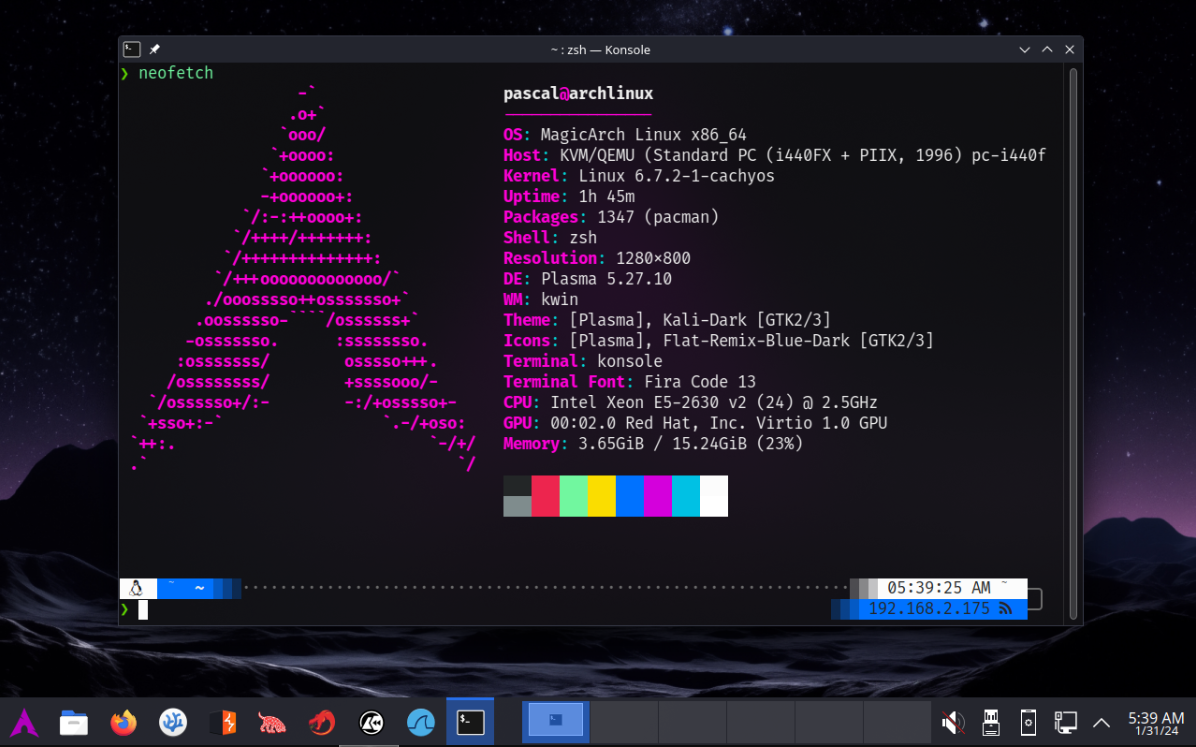Switch to the second virtual desktop in pager

(x=624, y=722)
